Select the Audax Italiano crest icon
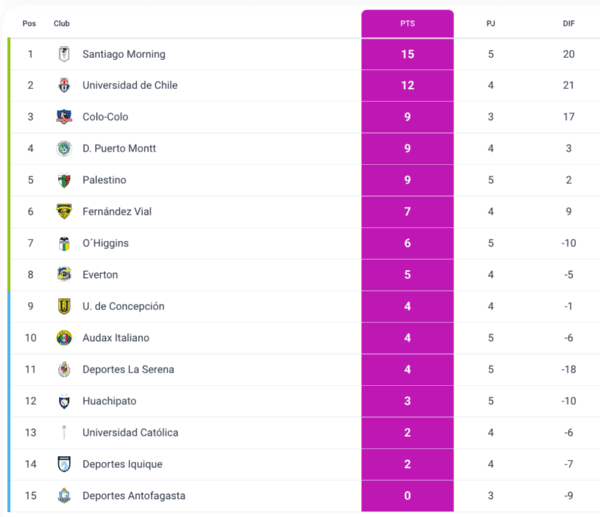 coord(64,338)
